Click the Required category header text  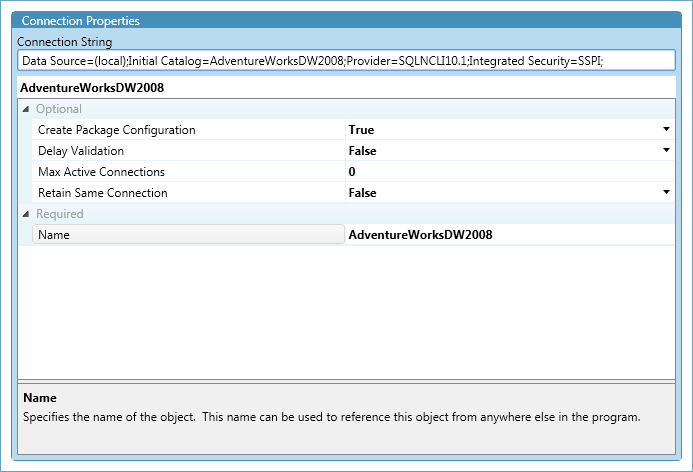[60, 214]
